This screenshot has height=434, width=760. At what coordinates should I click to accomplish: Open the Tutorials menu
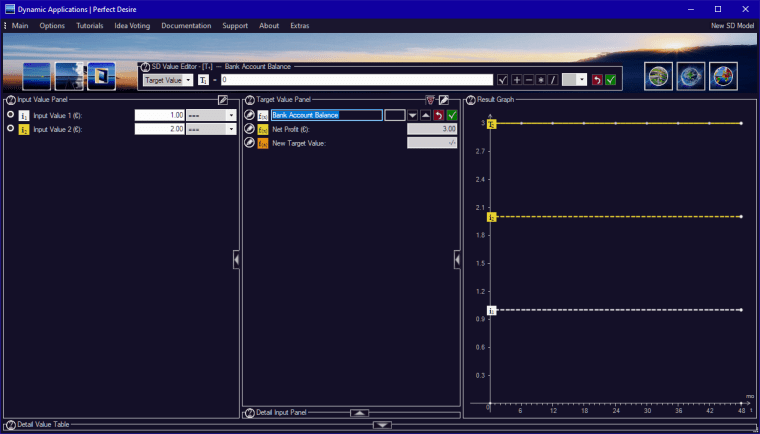90,25
